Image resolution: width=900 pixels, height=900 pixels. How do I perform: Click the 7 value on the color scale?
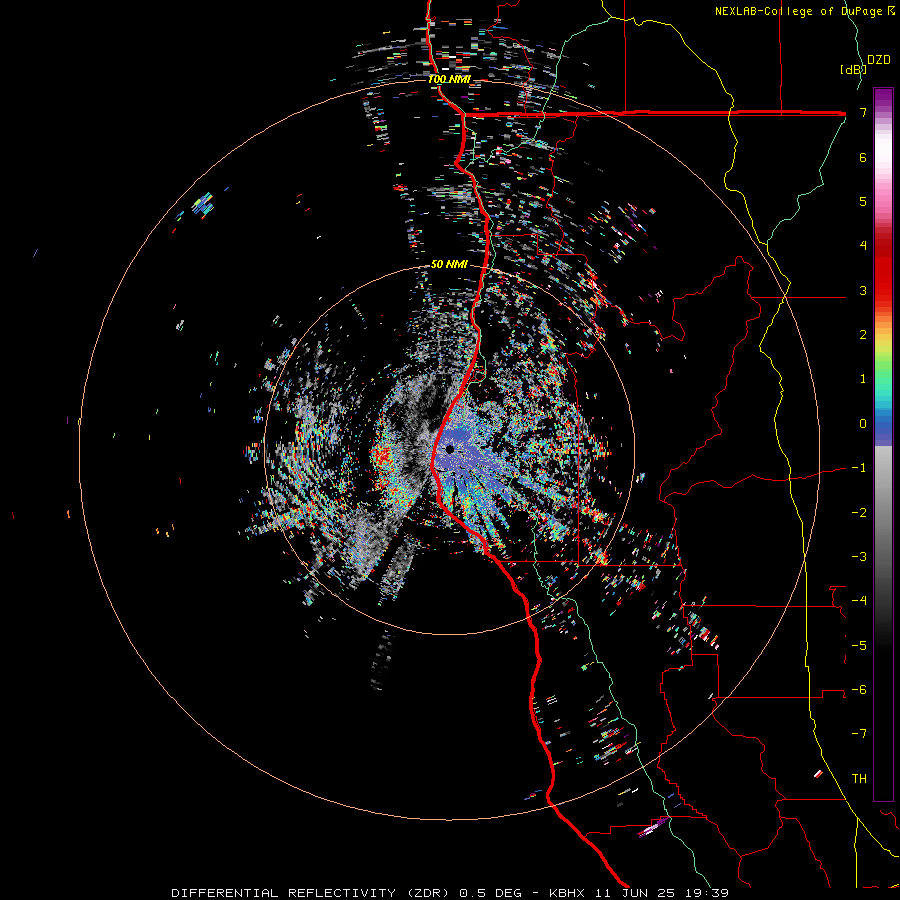(x=863, y=112)
